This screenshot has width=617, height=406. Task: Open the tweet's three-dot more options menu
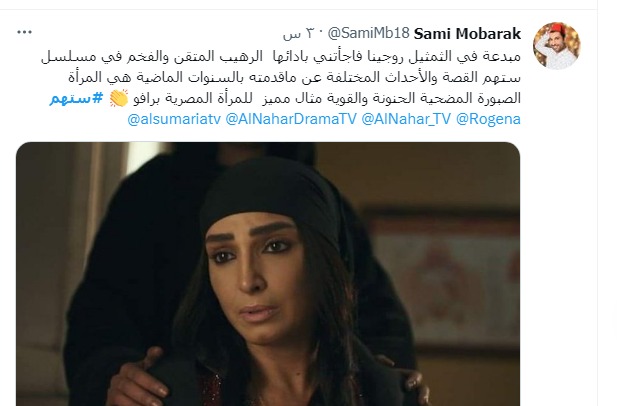(24, 33)
